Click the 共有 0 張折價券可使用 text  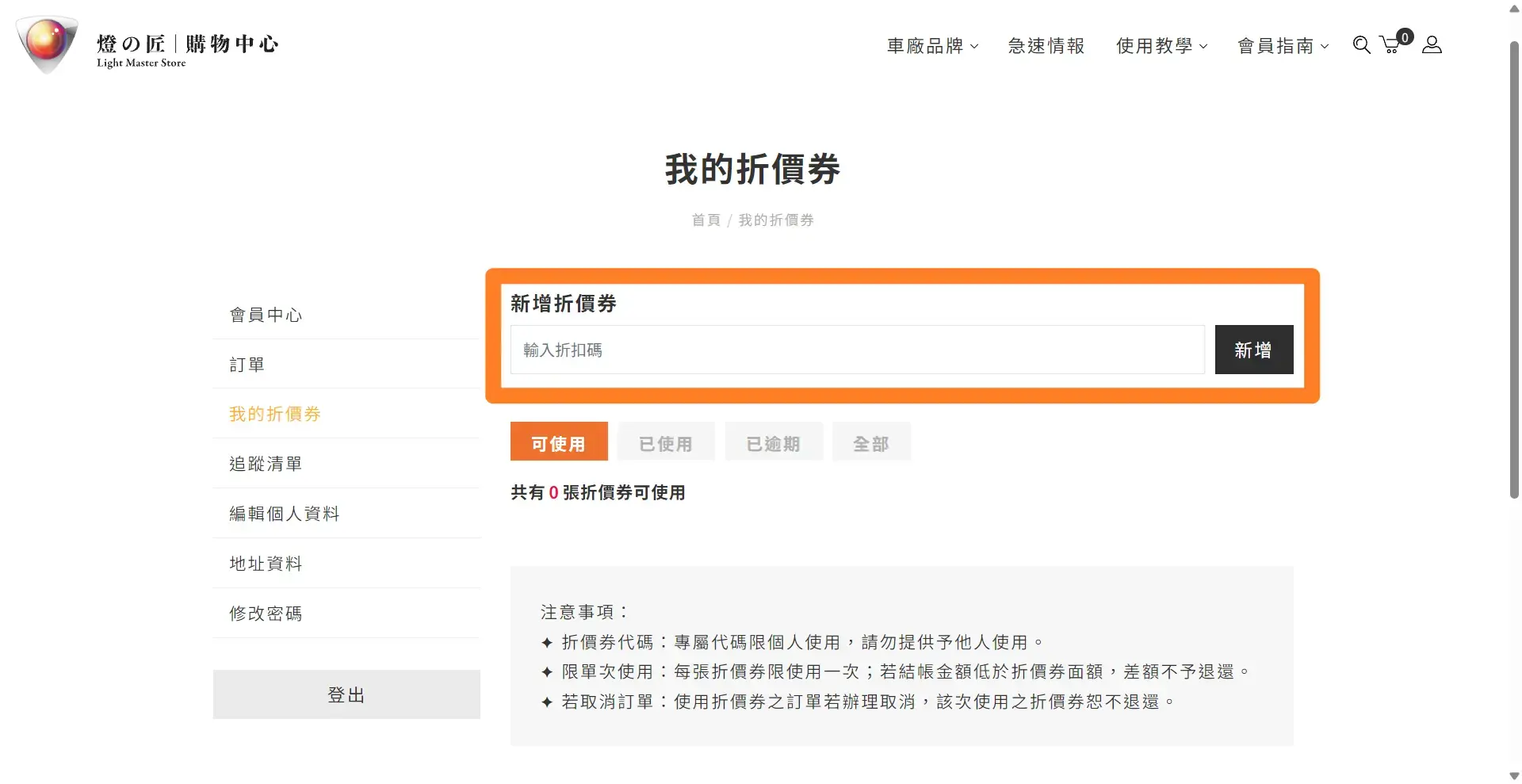[598, 492]
